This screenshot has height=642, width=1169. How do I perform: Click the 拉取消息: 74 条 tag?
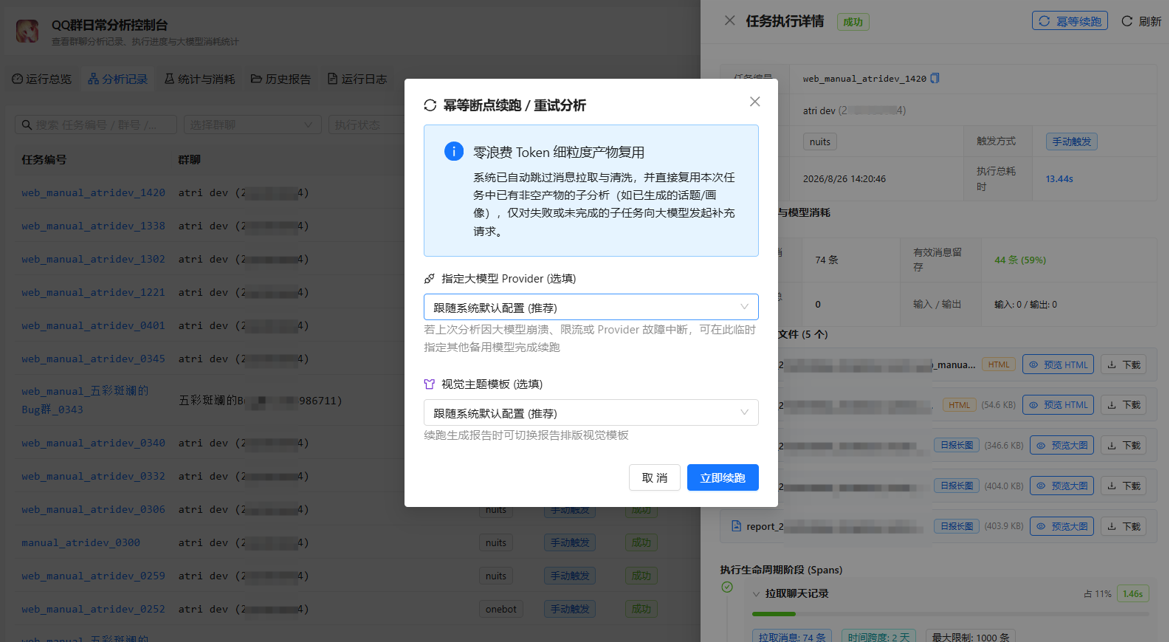[x=792, y=638]
